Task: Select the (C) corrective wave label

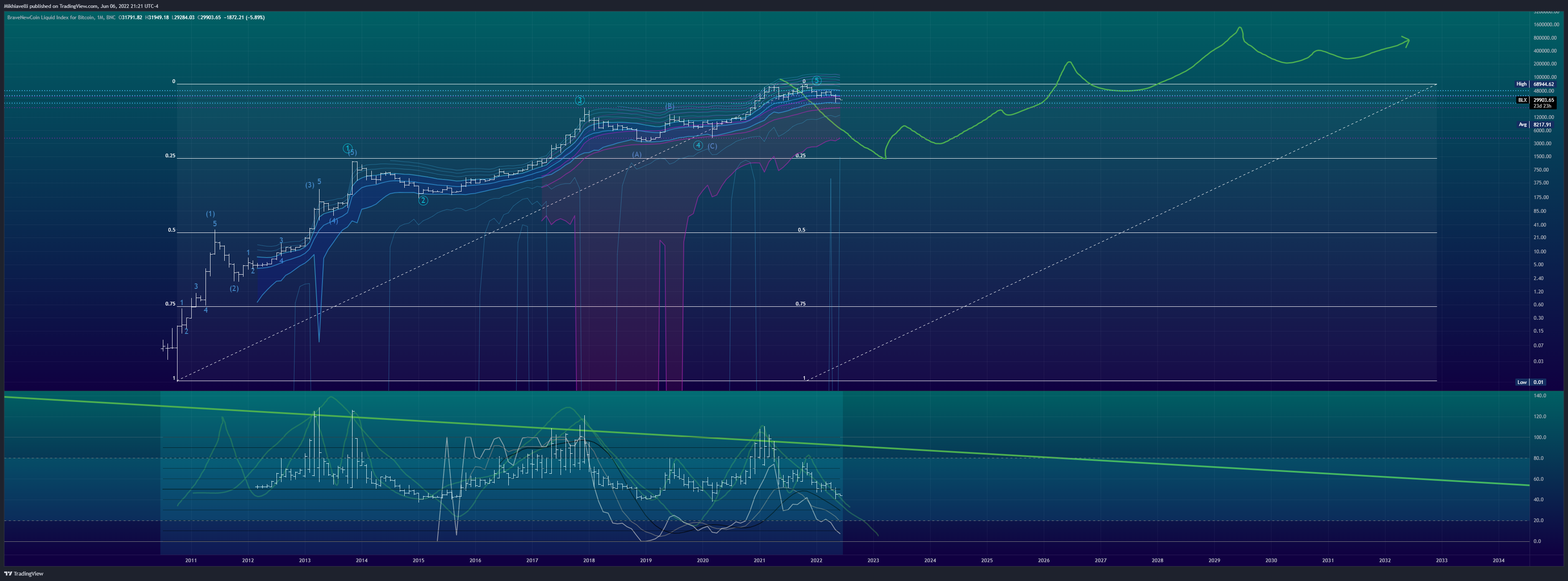Action: tap(712, 146)
